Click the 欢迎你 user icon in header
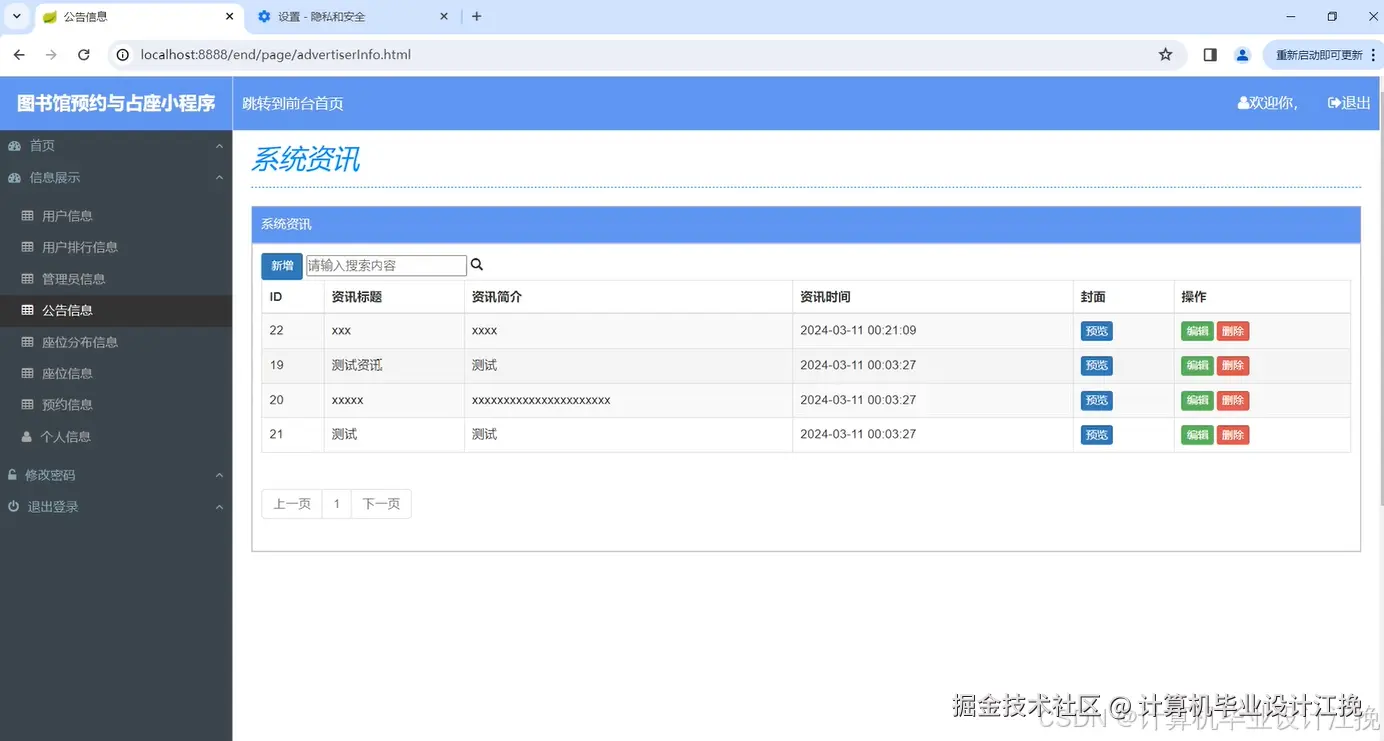 coord(1243,103)
